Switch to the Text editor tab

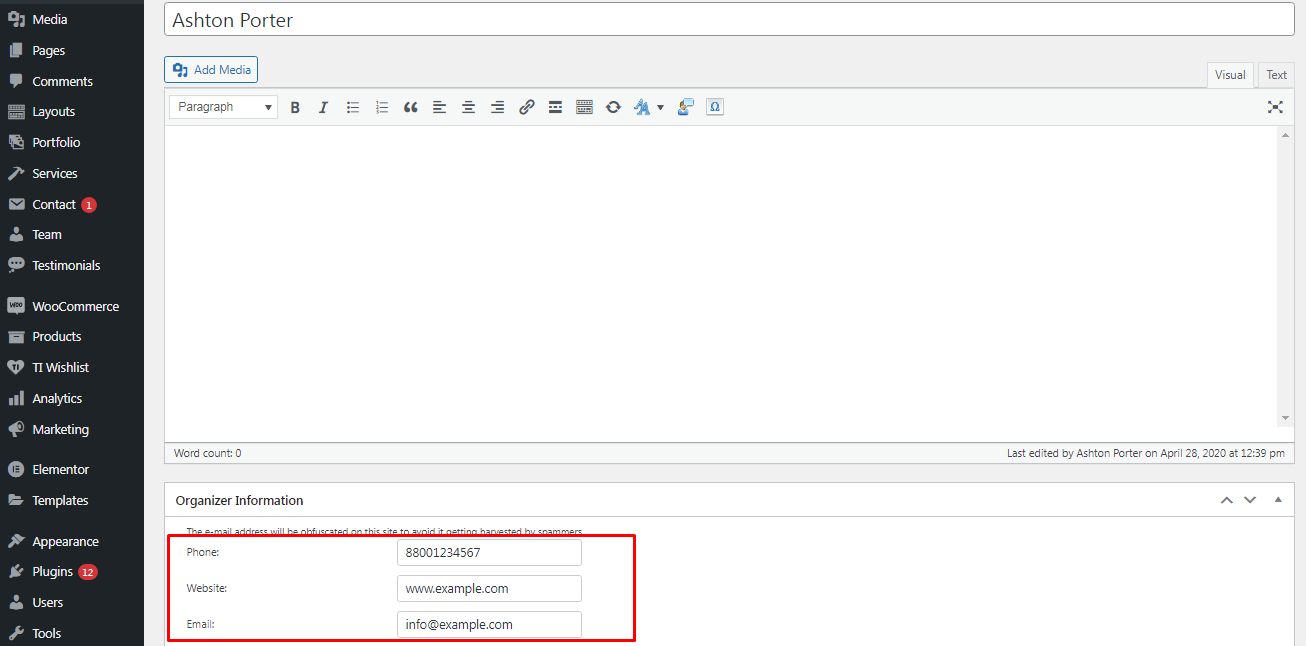(x=1277, y=75)
